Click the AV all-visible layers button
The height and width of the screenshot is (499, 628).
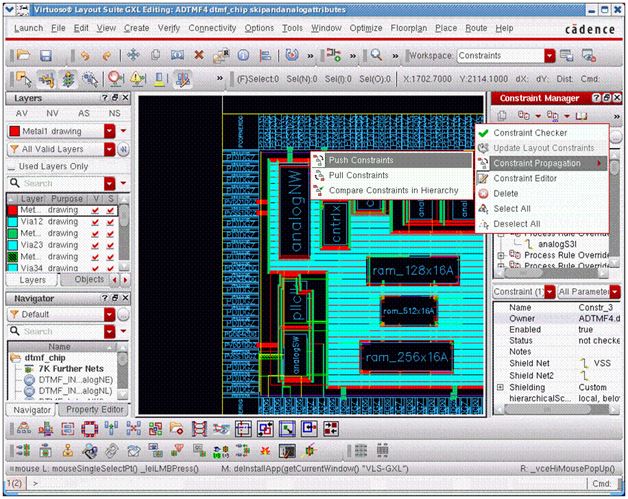[x=22, y=113]
